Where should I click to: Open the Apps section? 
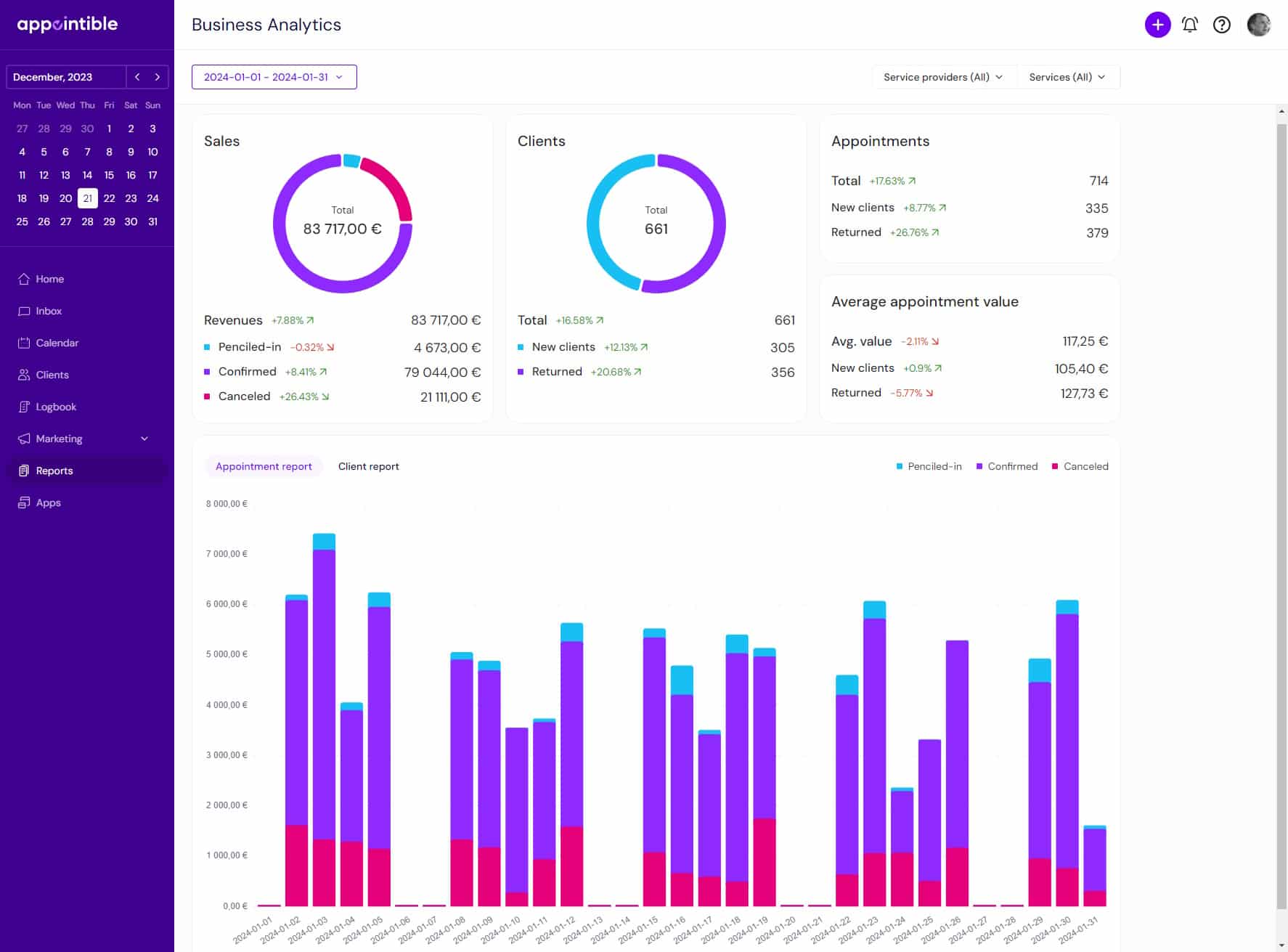[48, 503]
